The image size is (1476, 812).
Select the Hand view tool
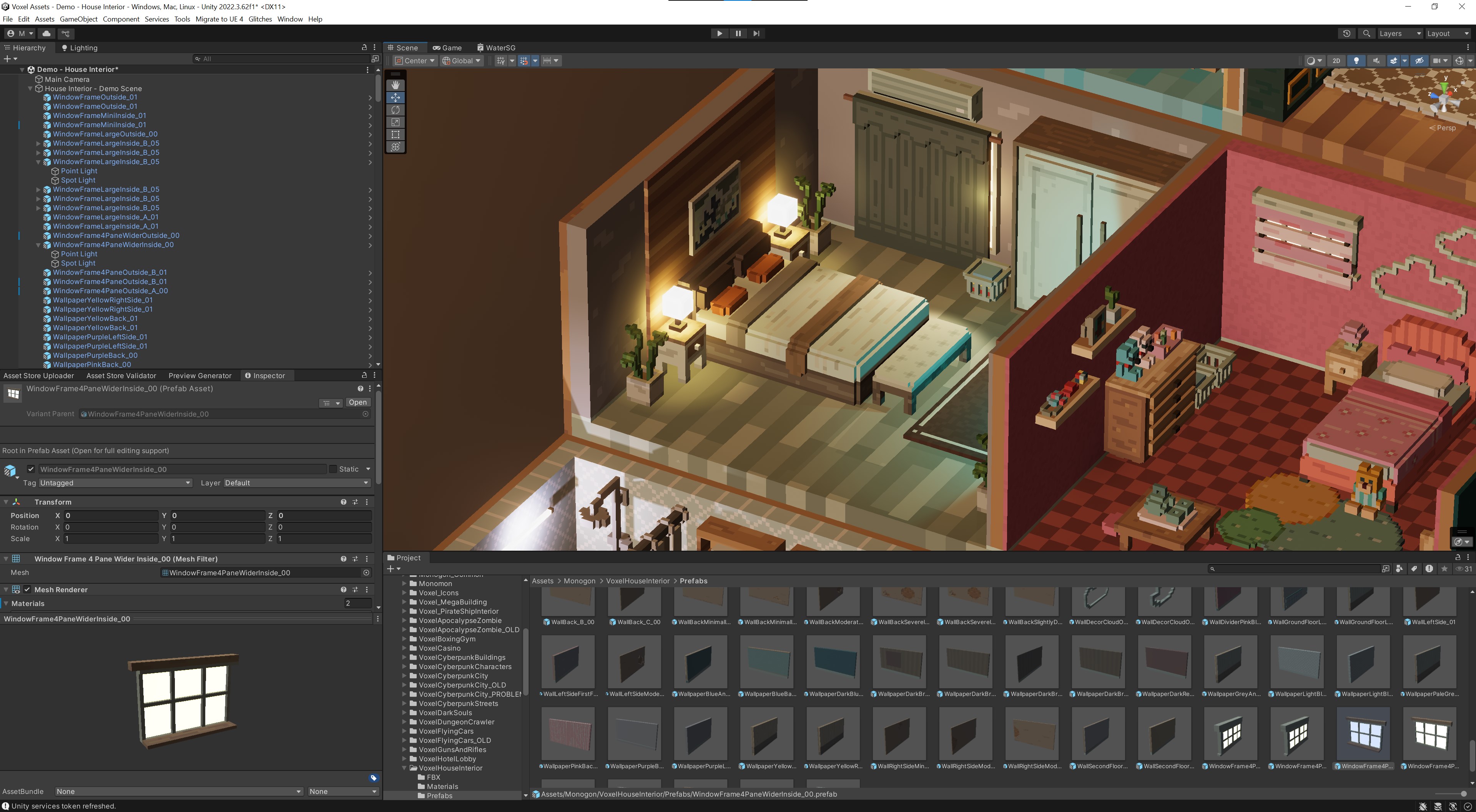point(396,85)
